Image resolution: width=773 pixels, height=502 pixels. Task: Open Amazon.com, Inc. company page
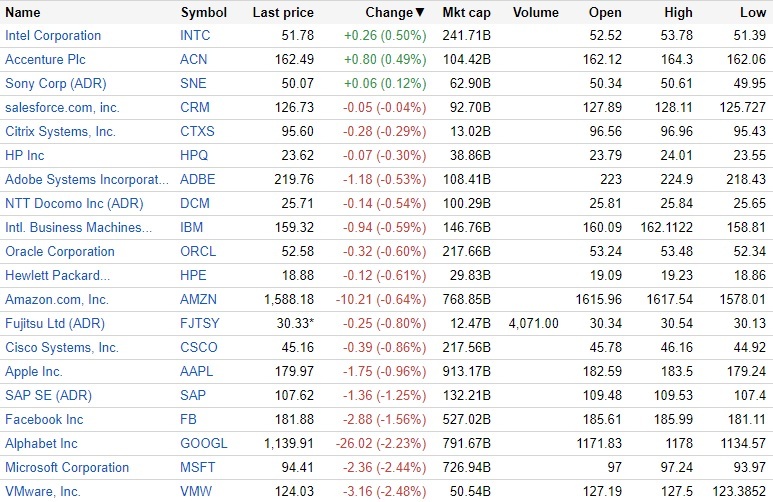pyautogui.click(x=57, y=300)
